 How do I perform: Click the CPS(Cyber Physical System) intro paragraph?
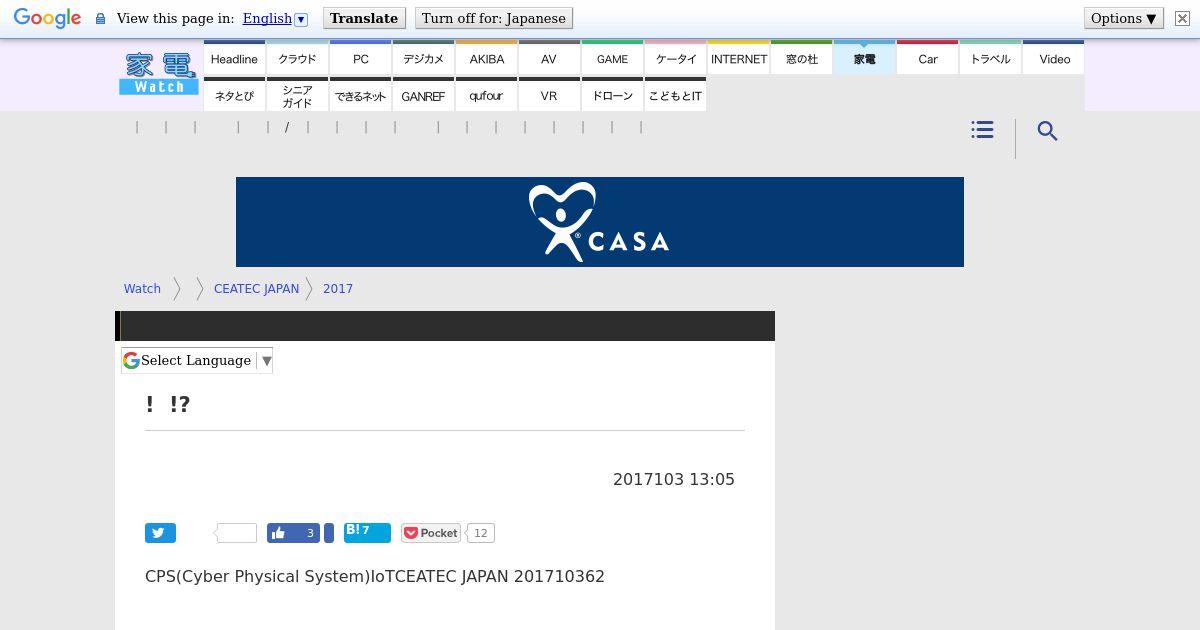pyautogui.click(x=375, y=577)
